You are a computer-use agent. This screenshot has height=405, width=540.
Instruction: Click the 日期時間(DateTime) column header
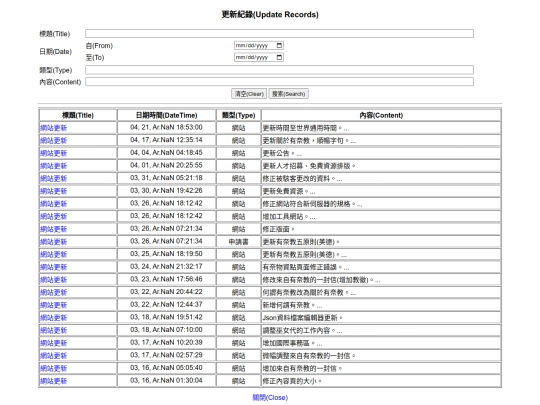point(166,115)
